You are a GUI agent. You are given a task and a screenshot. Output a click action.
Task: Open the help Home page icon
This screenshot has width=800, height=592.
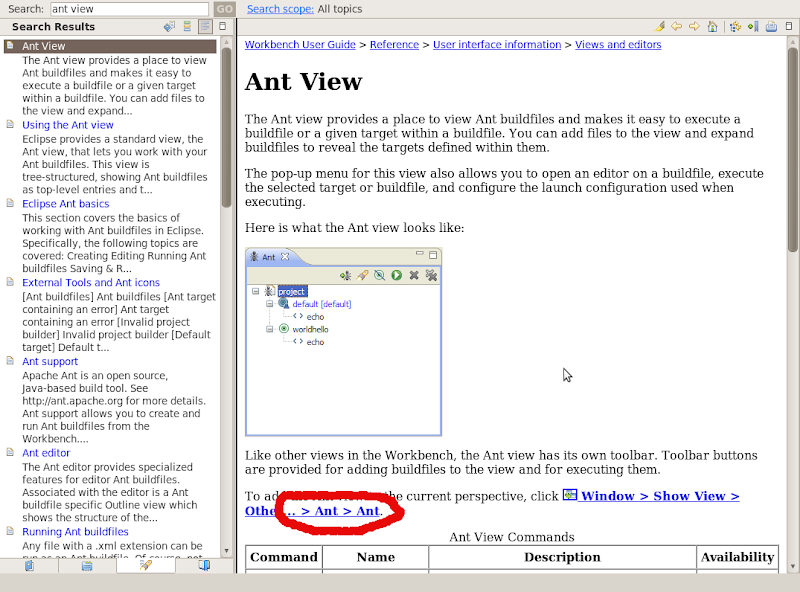pos(712,27)
